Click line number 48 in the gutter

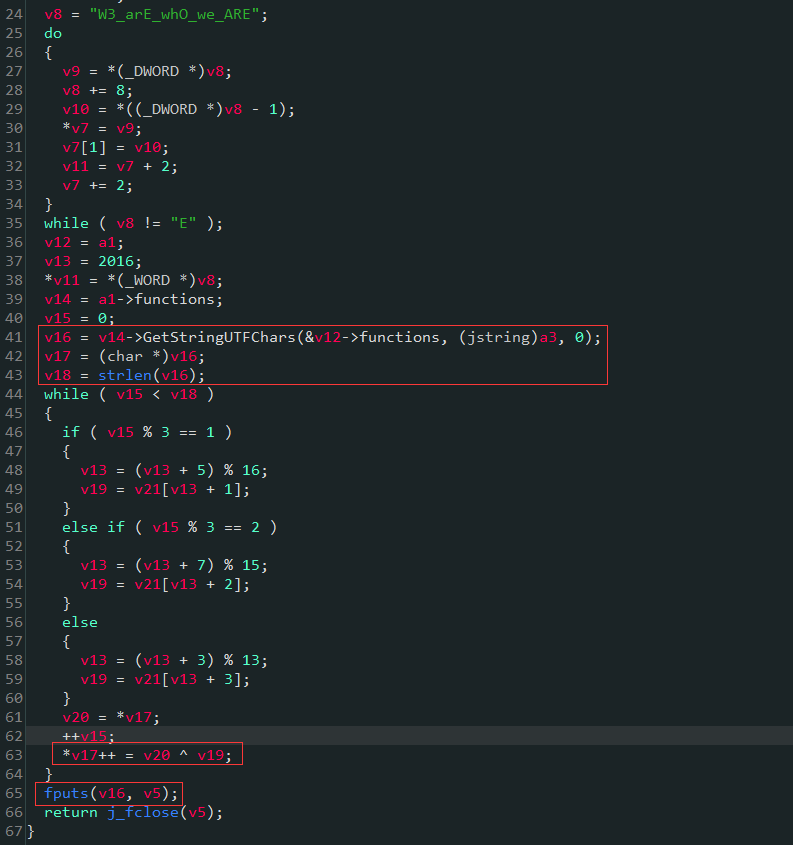[x=13, y=470]
